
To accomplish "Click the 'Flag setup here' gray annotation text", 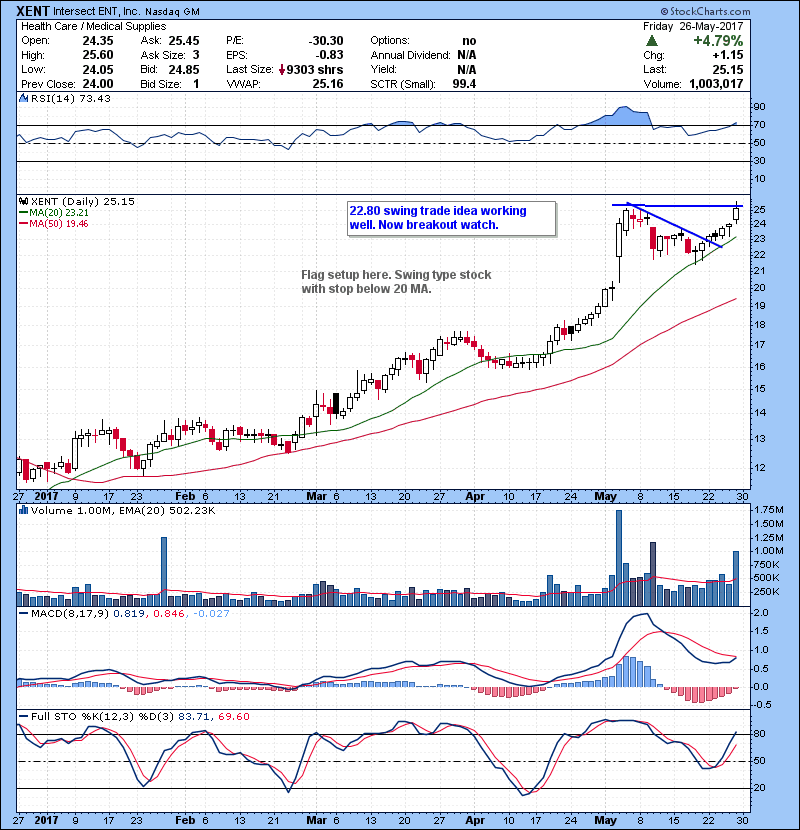I will pyautogui.click(x=396, y=282).
